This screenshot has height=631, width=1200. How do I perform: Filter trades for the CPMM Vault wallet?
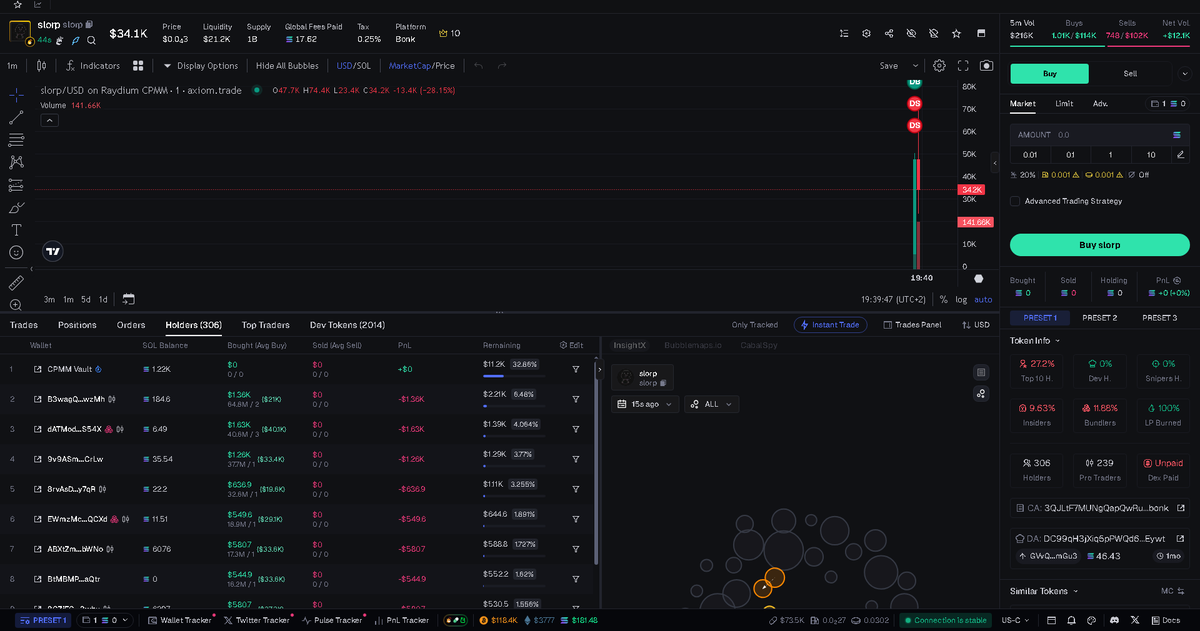576,369
